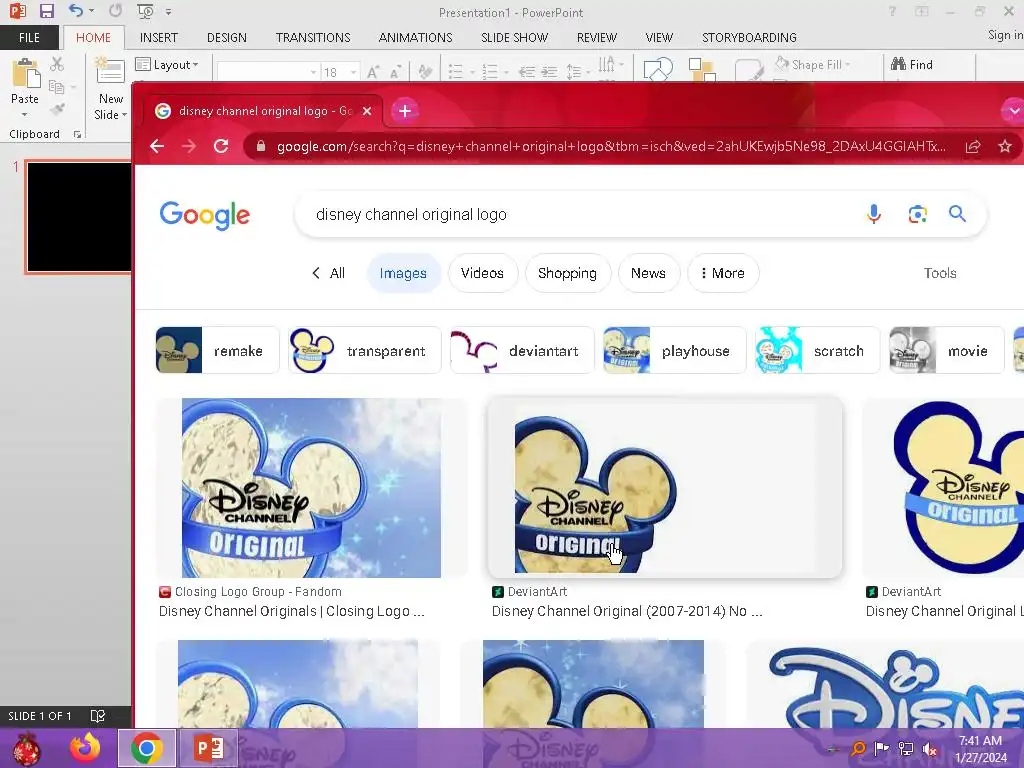The height and width of the screenshot is (768, 1024).
Task: Click the muted speaker volume tray icon
Action: 930,748
